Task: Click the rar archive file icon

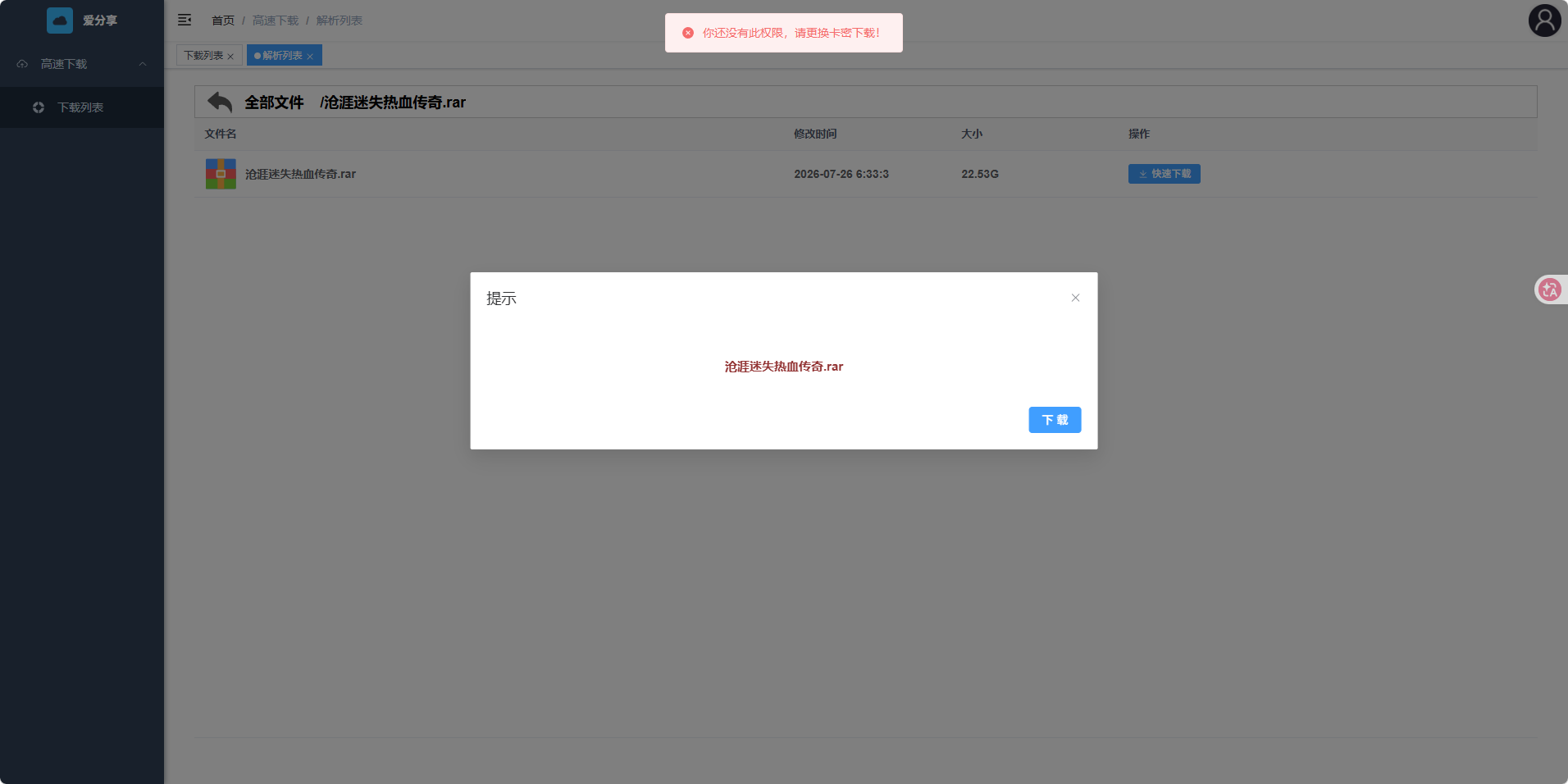Action: pyautogui.click(x=221, y=174)
